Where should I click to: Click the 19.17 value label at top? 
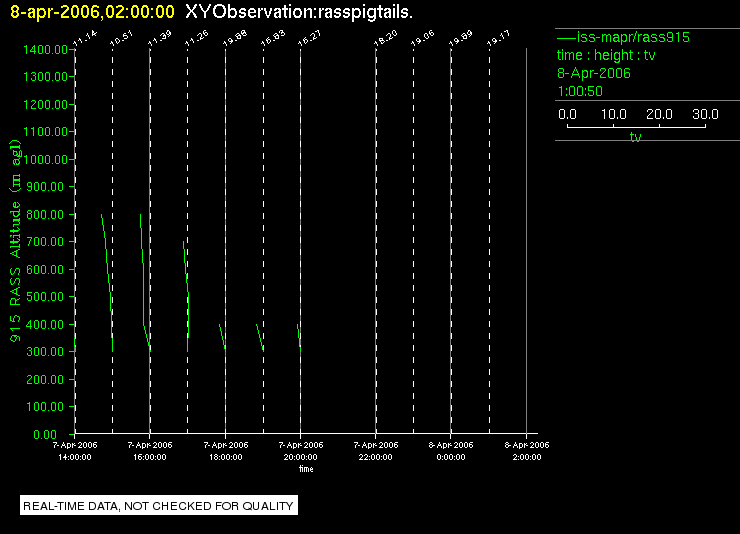(498, 38)
